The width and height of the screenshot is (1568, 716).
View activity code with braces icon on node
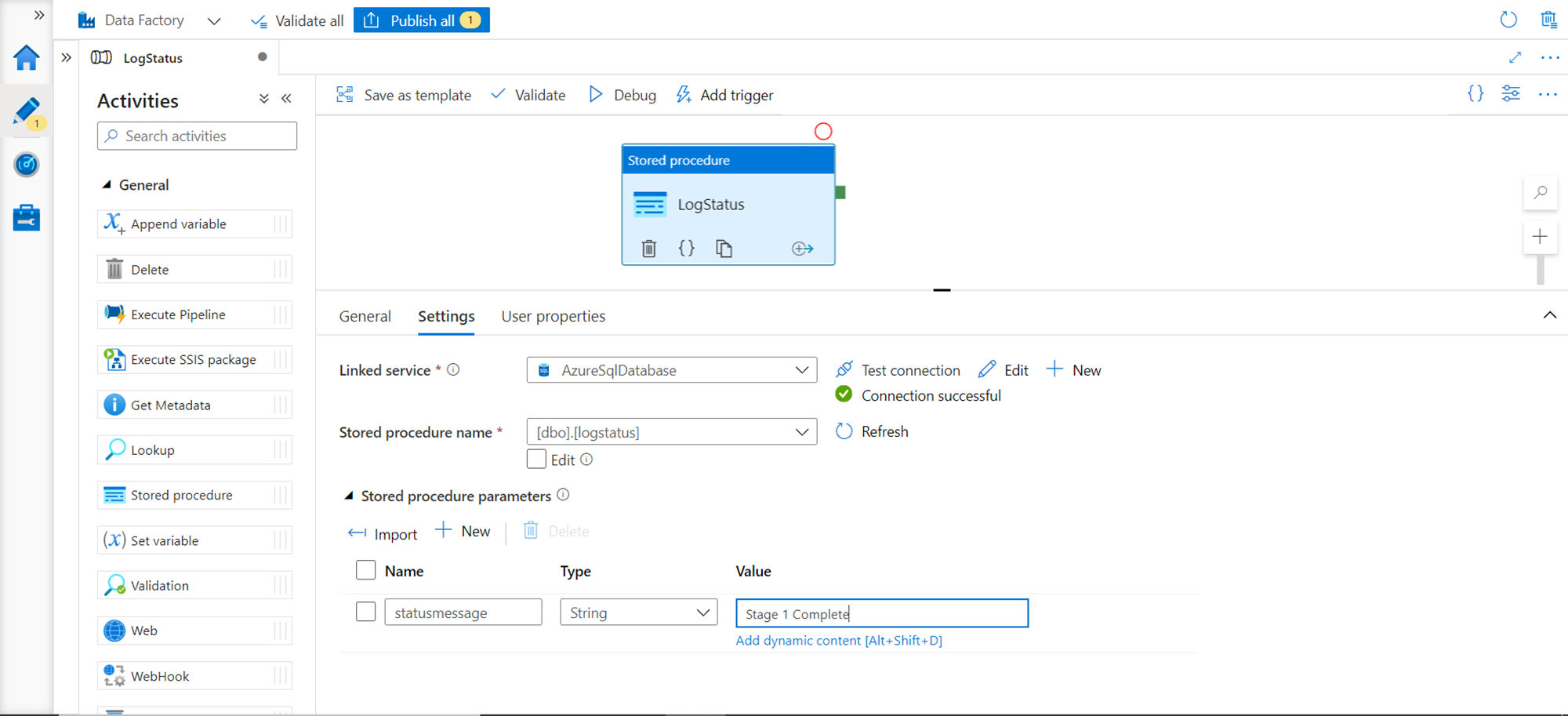pos(686,249)
